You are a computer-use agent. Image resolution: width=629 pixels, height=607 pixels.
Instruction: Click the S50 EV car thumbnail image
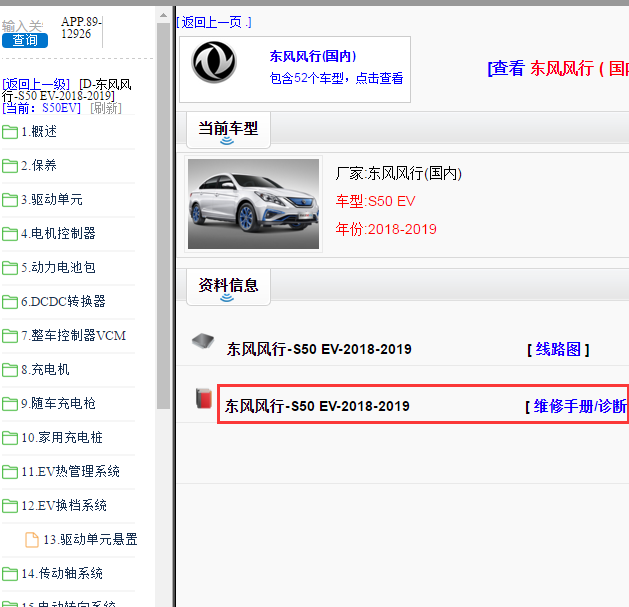pos(254,204)
